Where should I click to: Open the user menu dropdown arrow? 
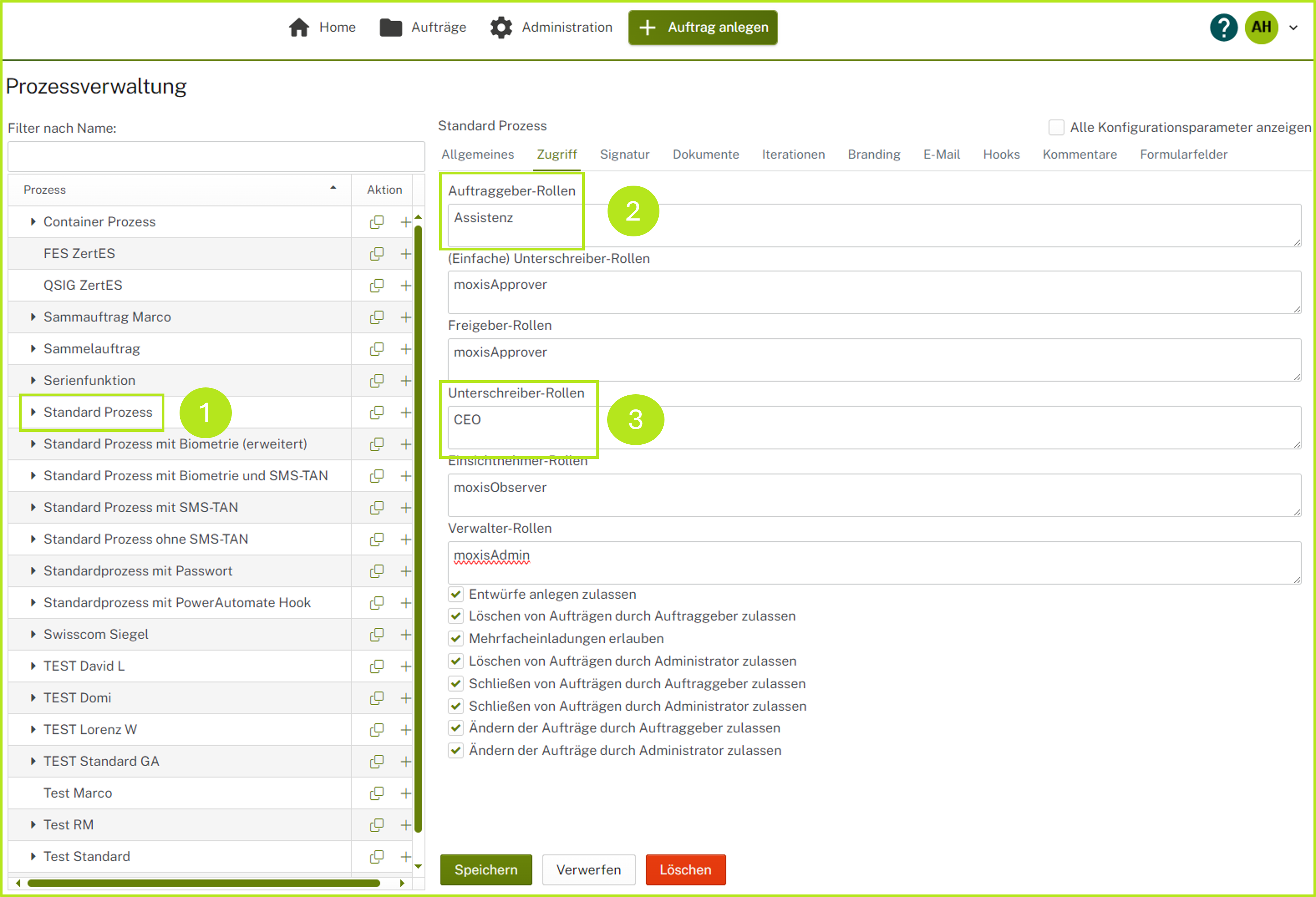1293,27
